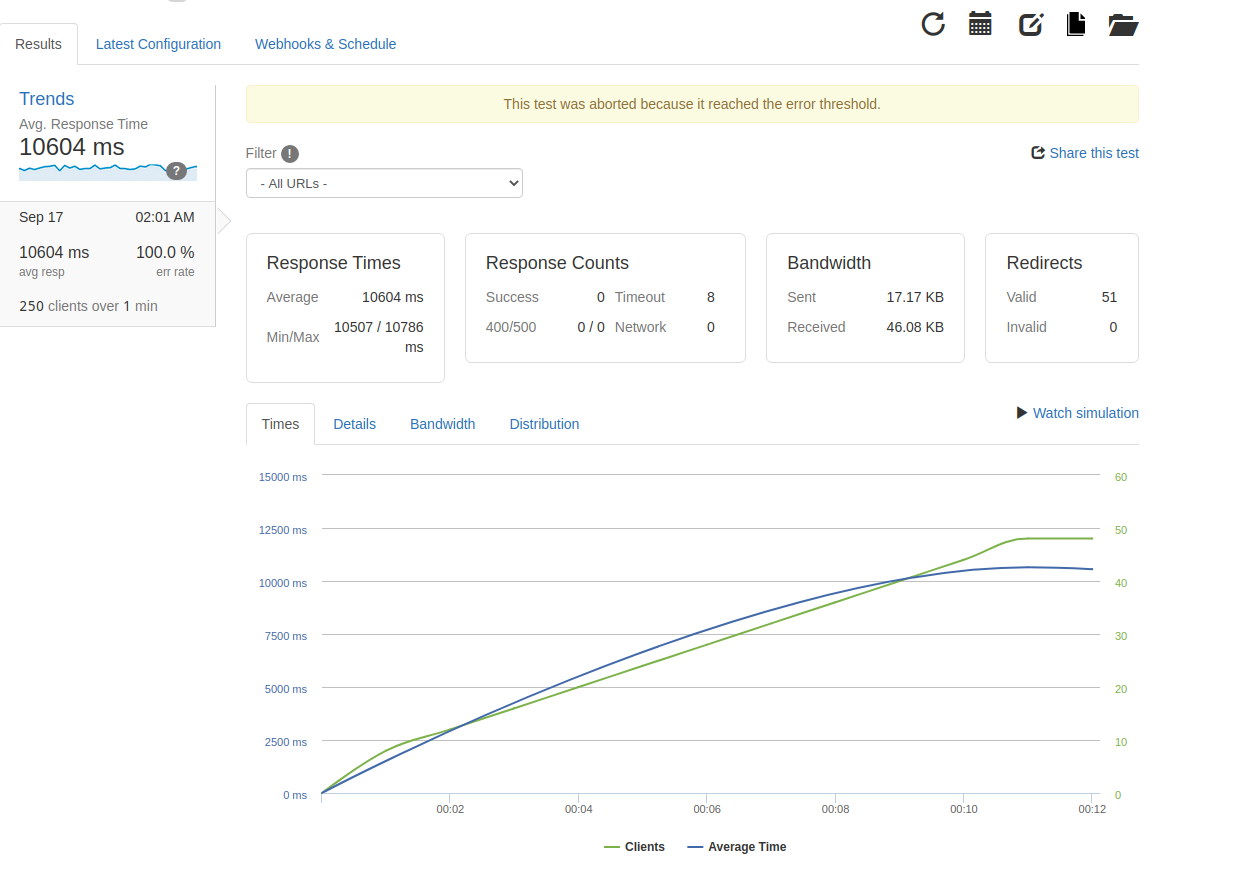Screen dimensions: 1257x884
Task: Click the copy test document icon
Action: coord(1076,24)
